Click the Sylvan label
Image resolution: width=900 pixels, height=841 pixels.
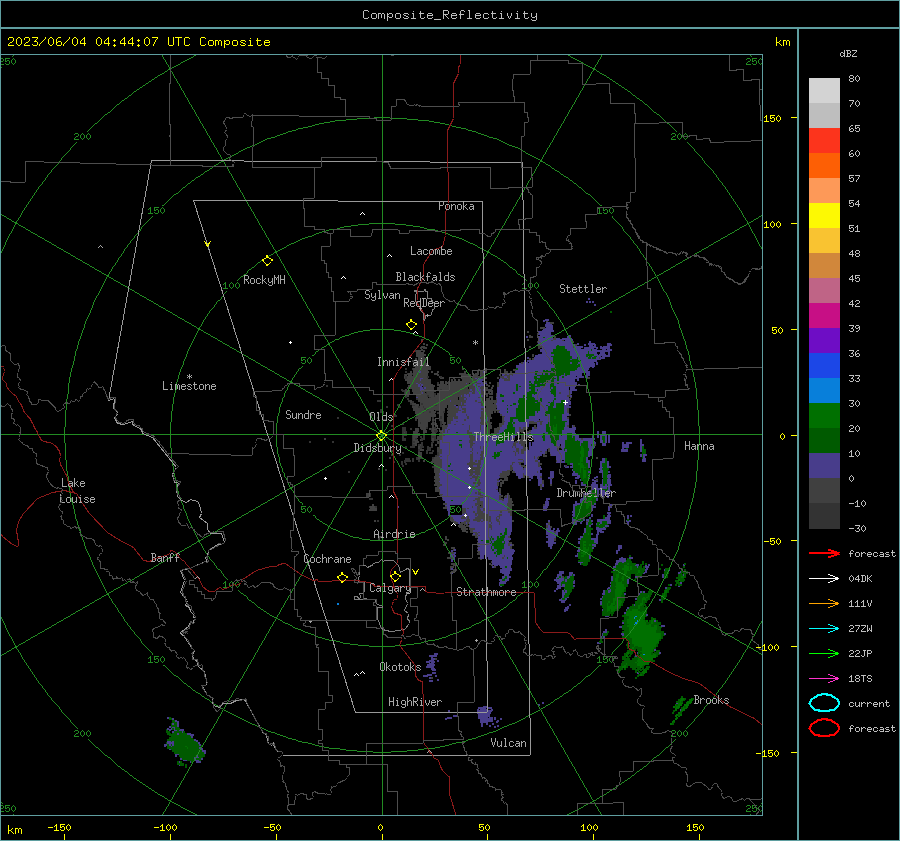(x=382, y=295)
